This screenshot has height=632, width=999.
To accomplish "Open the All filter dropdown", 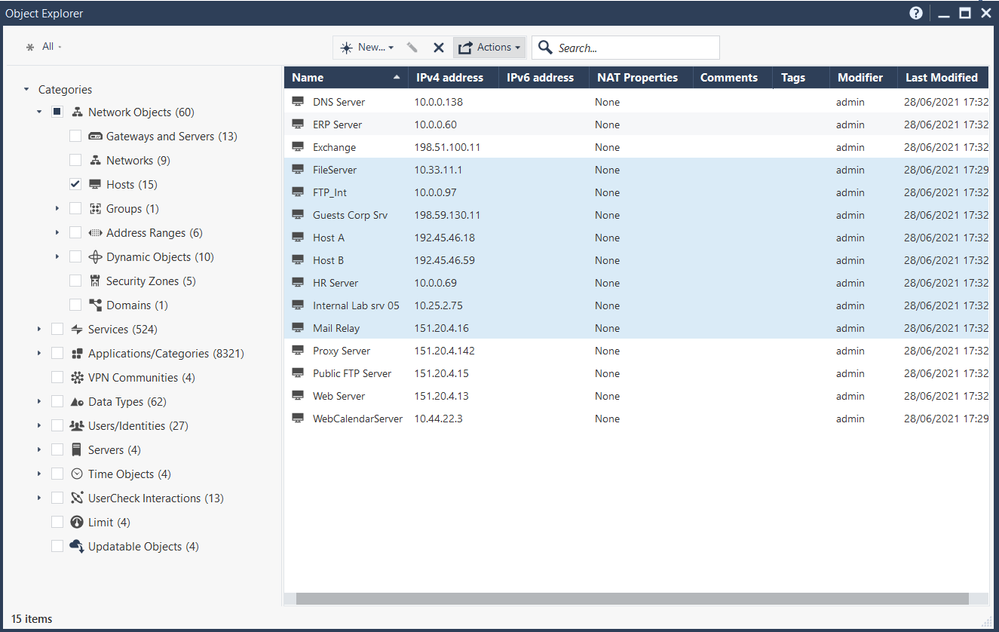I will tap(45, 47).
